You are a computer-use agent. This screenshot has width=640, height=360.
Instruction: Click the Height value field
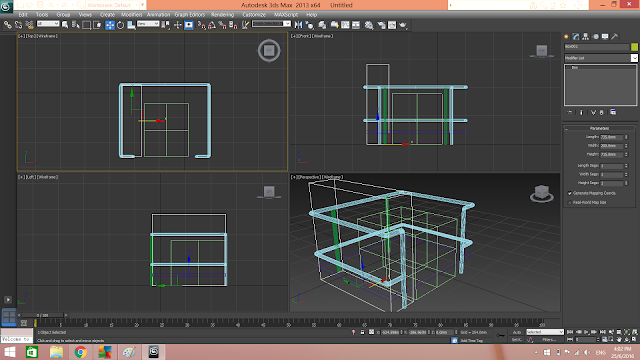tap(612, 154)
